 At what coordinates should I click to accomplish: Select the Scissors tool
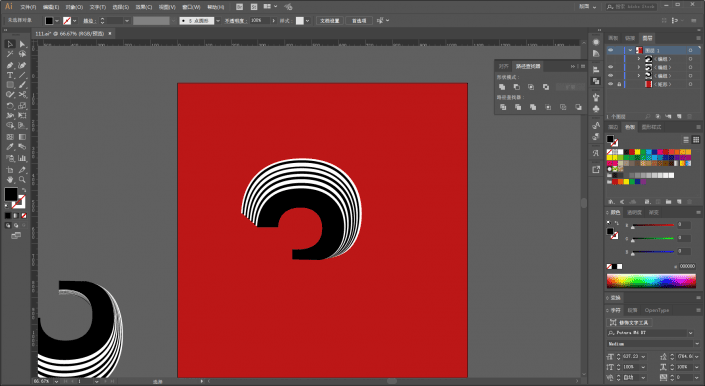(22, 95)
